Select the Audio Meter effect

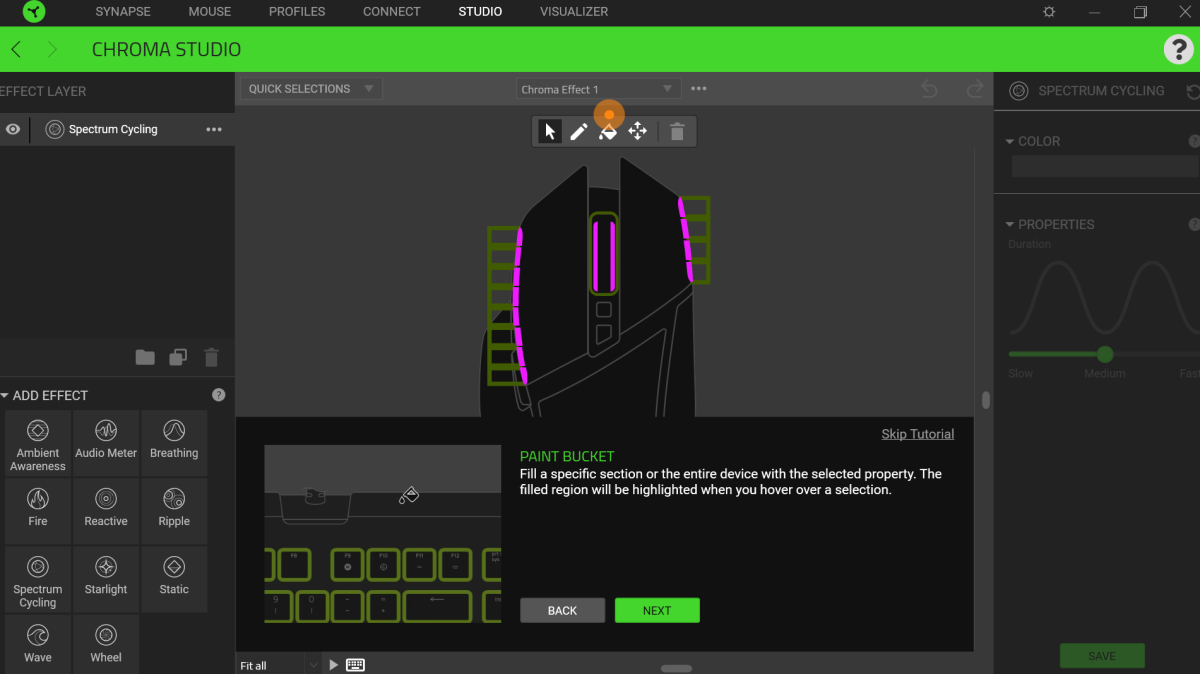point(105,442)
